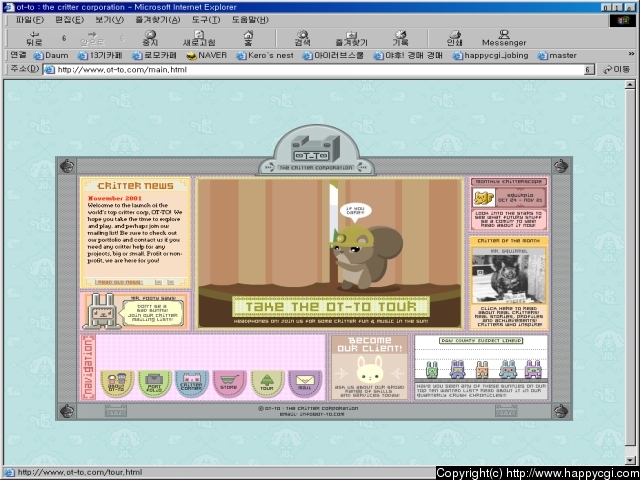This screenshot has height=480, width=640.
Task: Click the OT-TO robot logo at top
Action: click(x=316, y=149)
